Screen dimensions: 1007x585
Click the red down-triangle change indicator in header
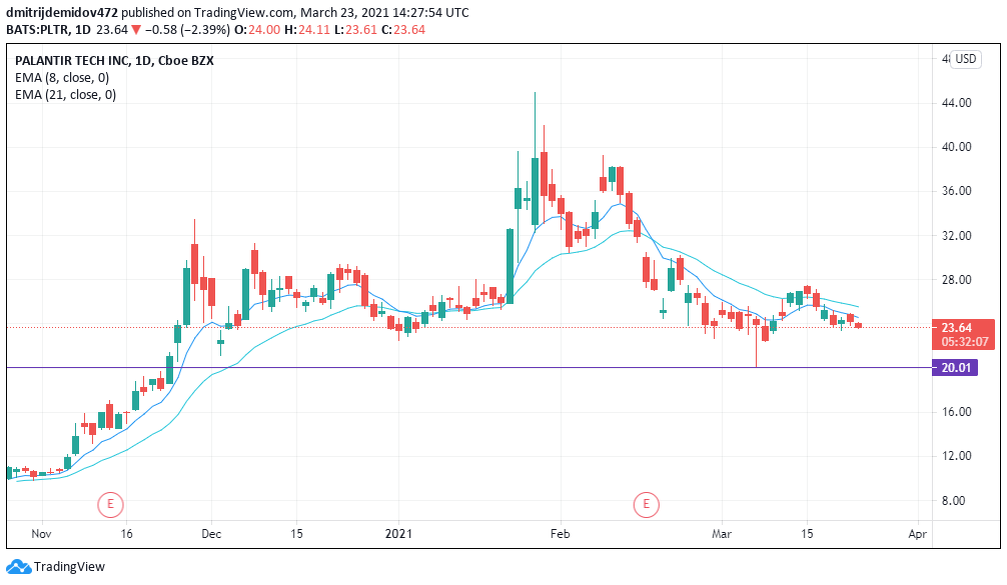(136, 30)
